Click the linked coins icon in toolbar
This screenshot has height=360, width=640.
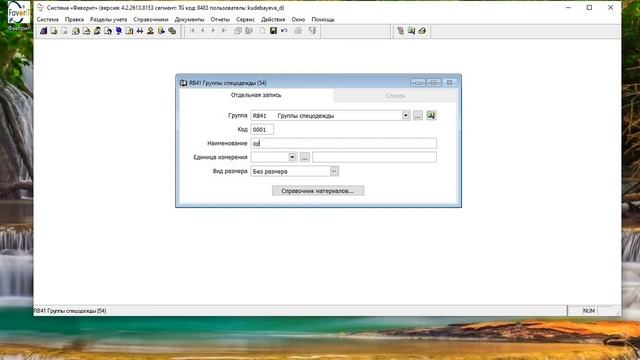tap(172, 31)
